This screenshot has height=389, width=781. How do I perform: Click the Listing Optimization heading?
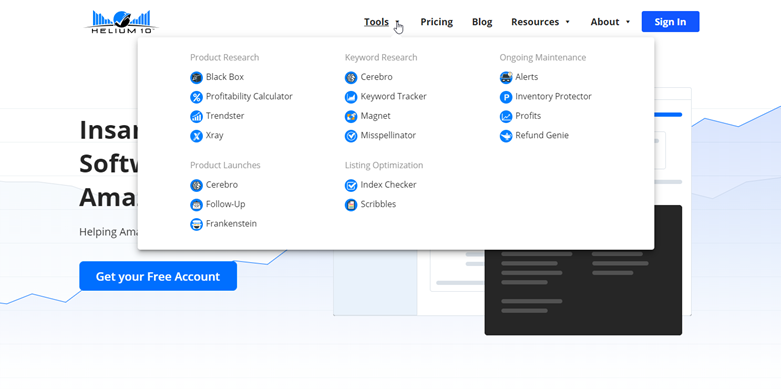[x=384, y=165]
